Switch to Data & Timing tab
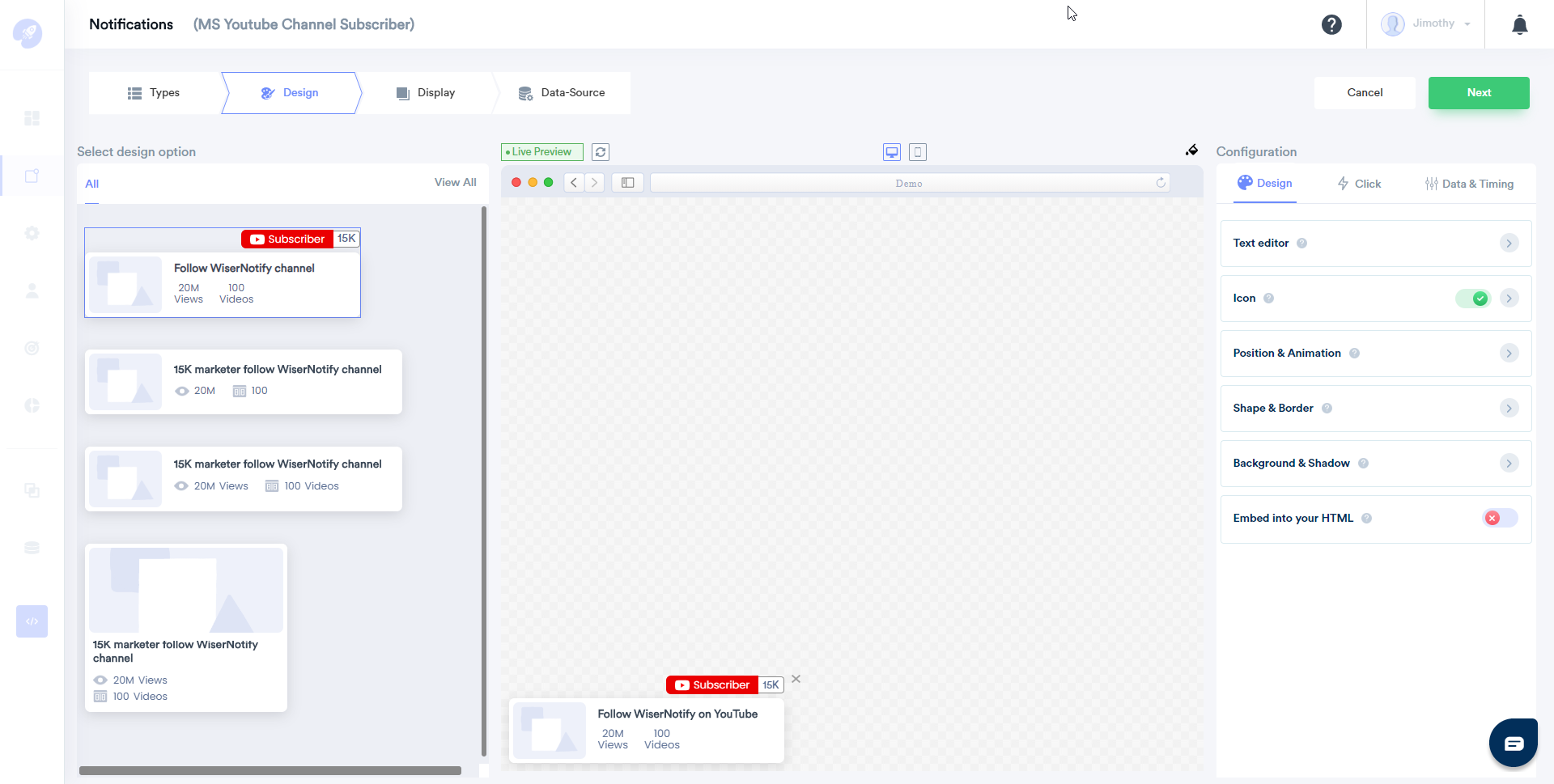Viewport: 1554px width, 784px height. point(1469,184)
